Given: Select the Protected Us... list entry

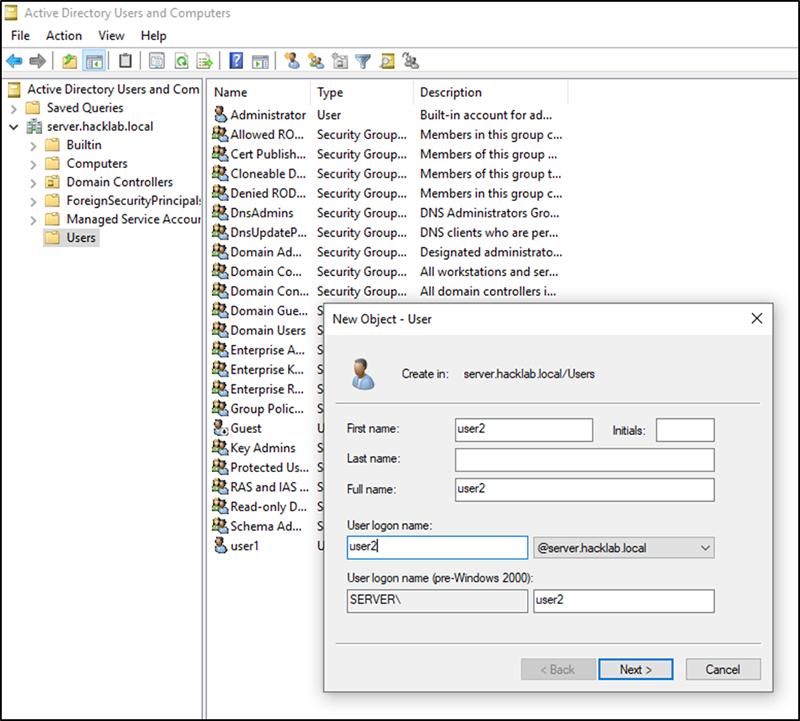Looking at the screenshot, I should pyautogui.click(x=269, y=467).
